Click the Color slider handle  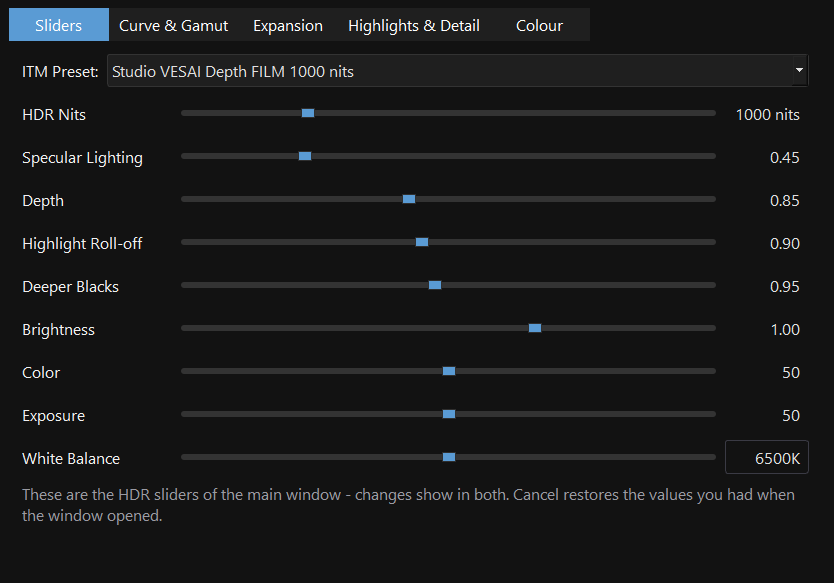[x=449, y=371]
